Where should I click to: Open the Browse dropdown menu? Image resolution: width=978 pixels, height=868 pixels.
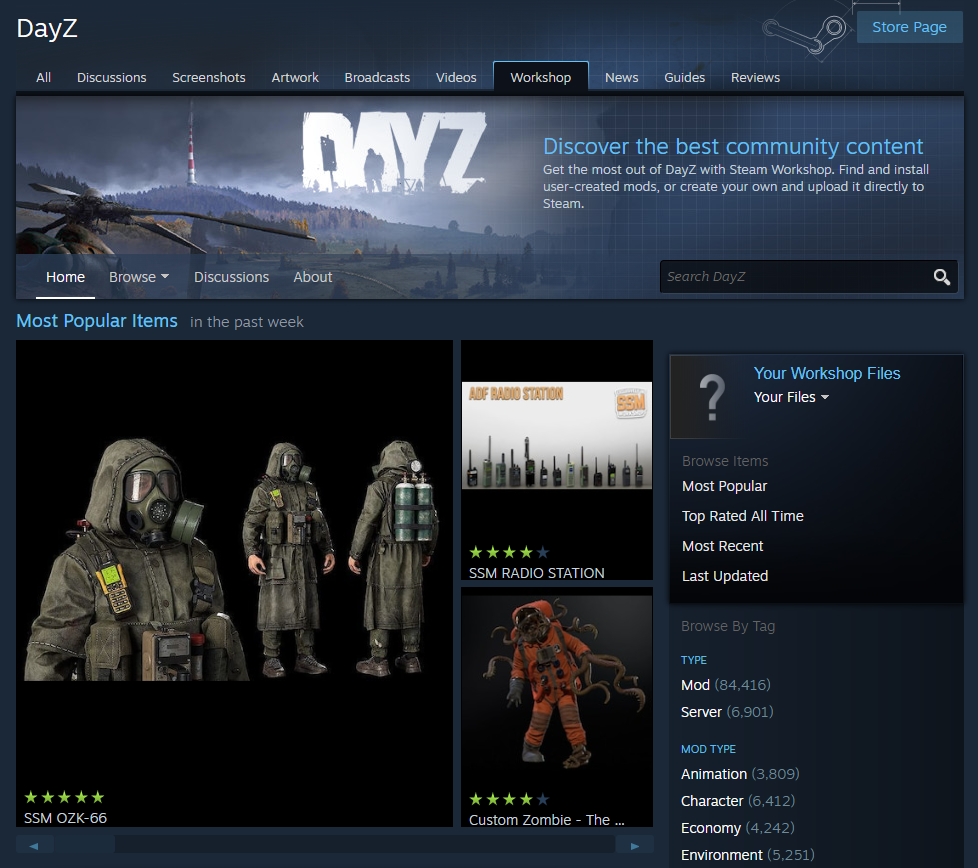138,277
